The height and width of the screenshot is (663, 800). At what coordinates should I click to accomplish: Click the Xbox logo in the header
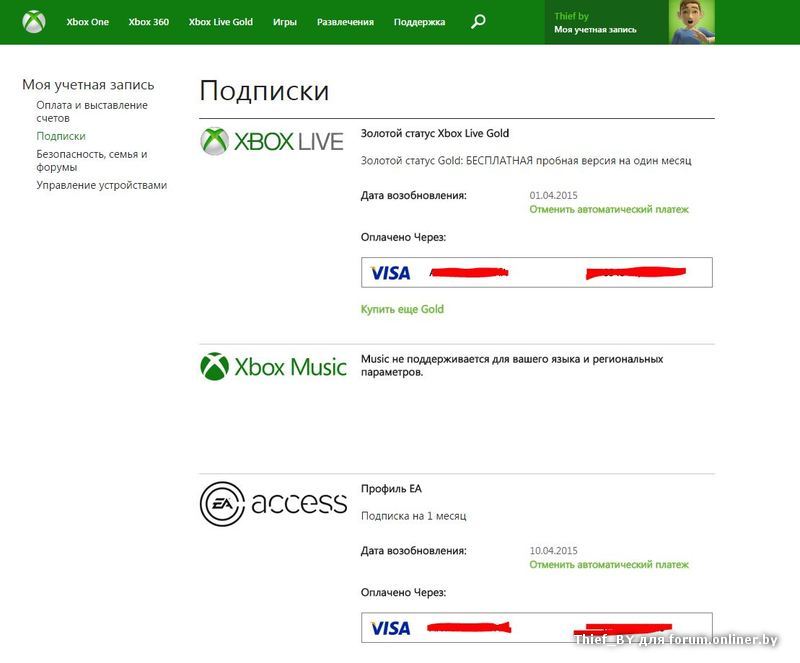point(34,22)
